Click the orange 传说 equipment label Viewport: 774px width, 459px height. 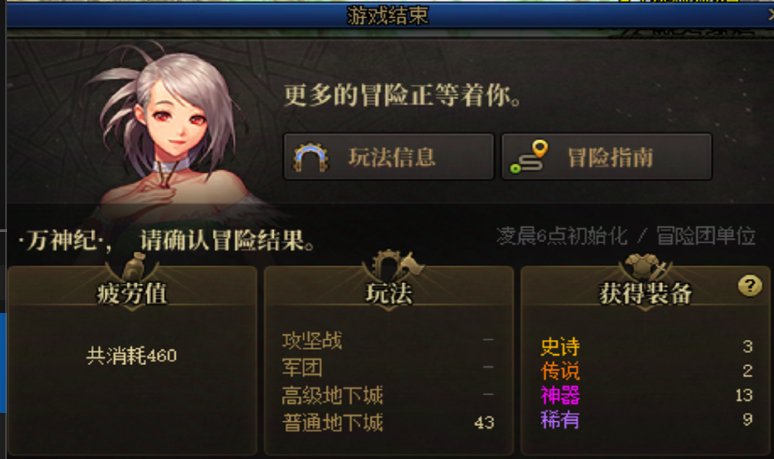560,371
